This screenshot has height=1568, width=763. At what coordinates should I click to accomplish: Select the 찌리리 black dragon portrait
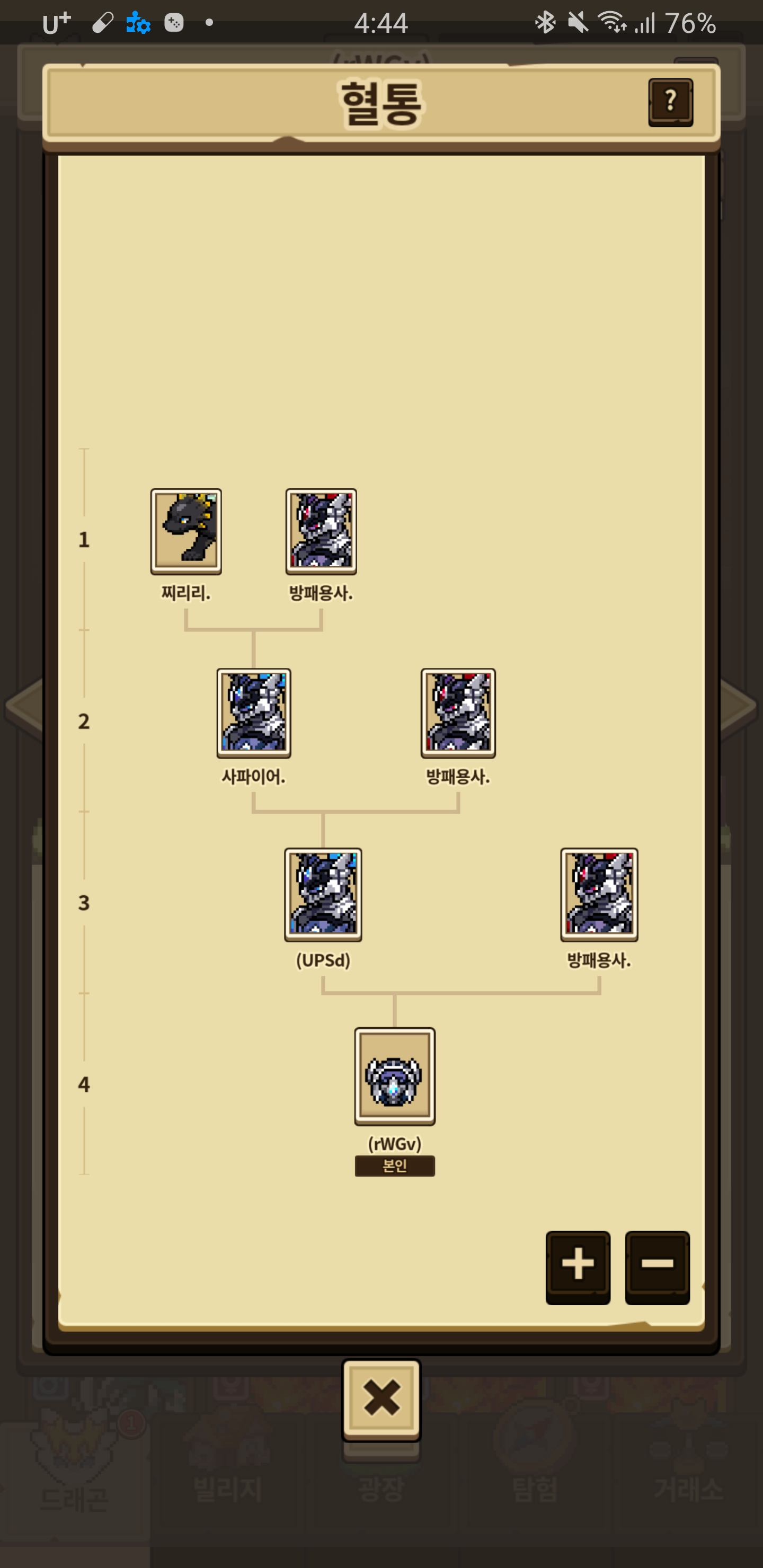coord(187,531)
